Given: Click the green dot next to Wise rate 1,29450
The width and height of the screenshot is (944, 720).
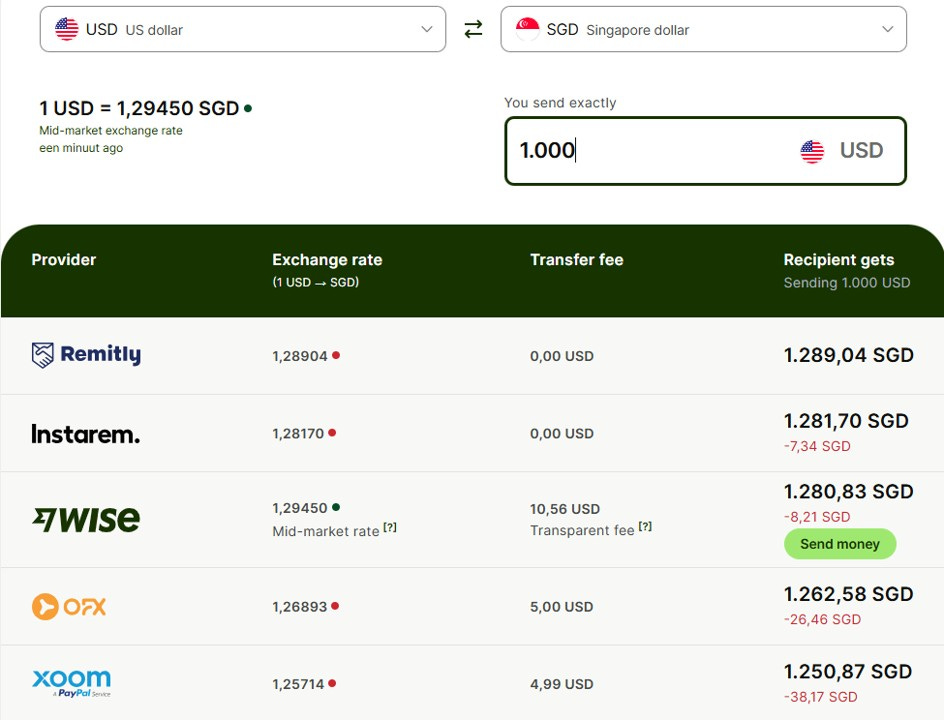Looking at the screenshot, I should click(336, 507).
